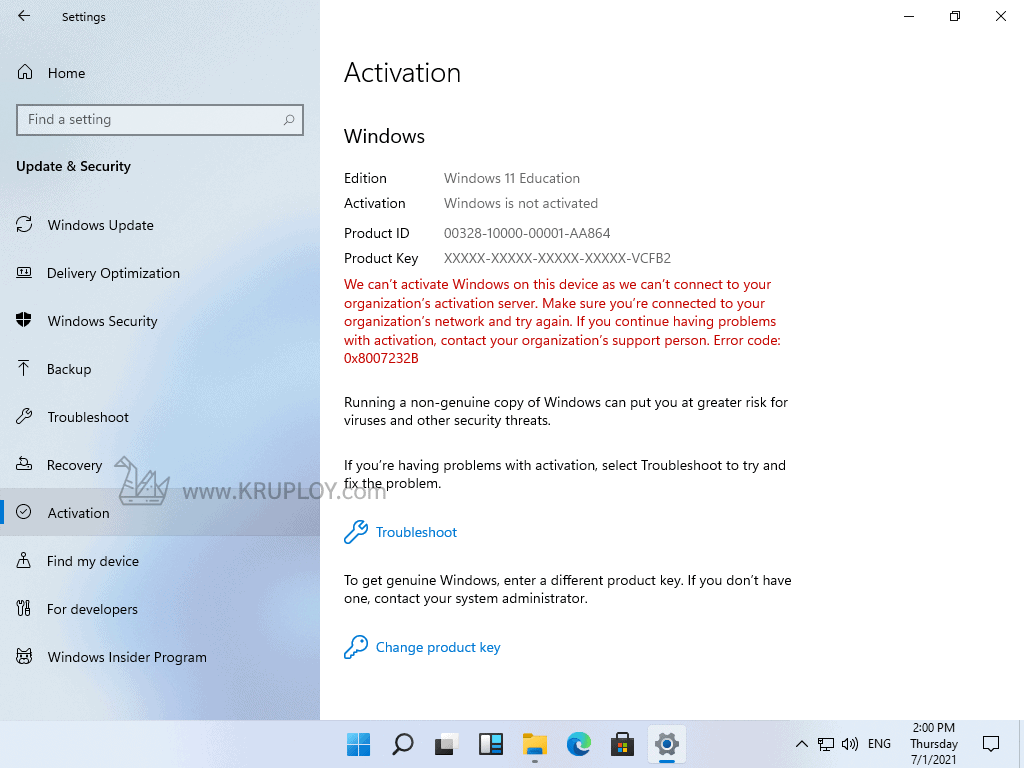Viewport: 1024px width, 768px height.
Task: Minimize the Settings window
Action: 909,16
